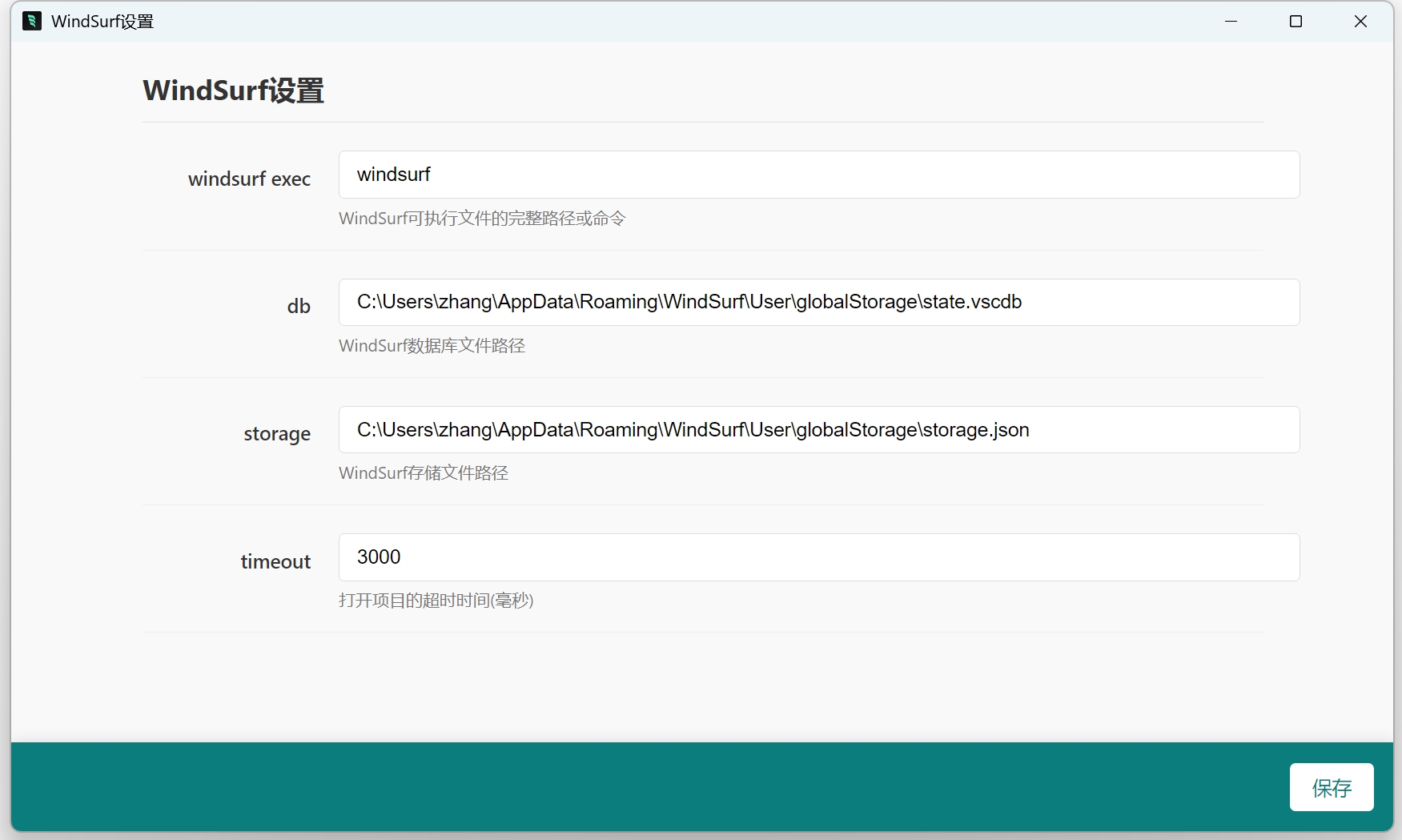Viewport: 1402px width, 840px height.
Task: Save settings with the 保存 button
Action: (1332, 787)
